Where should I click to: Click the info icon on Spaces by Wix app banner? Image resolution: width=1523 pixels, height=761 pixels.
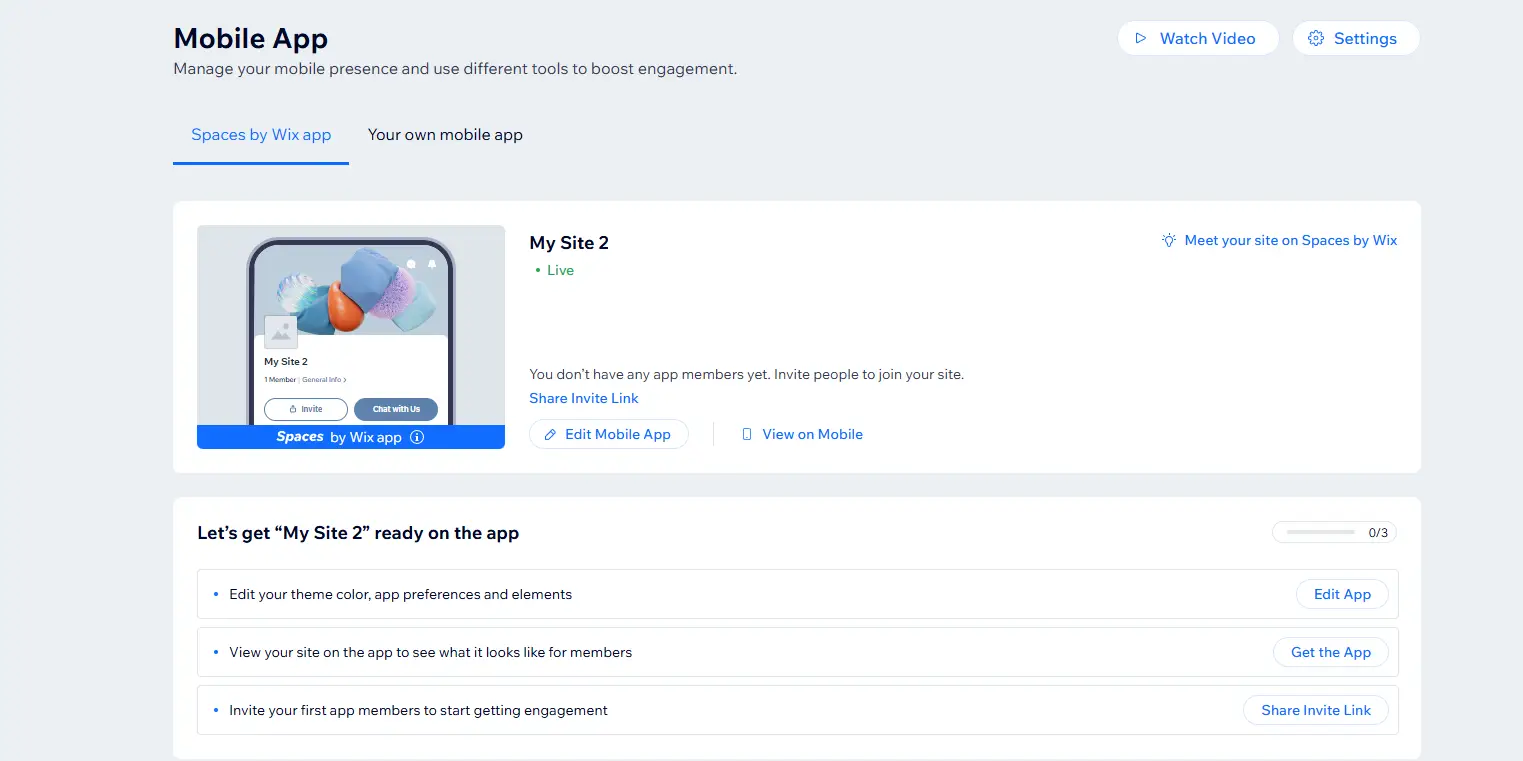417,437
